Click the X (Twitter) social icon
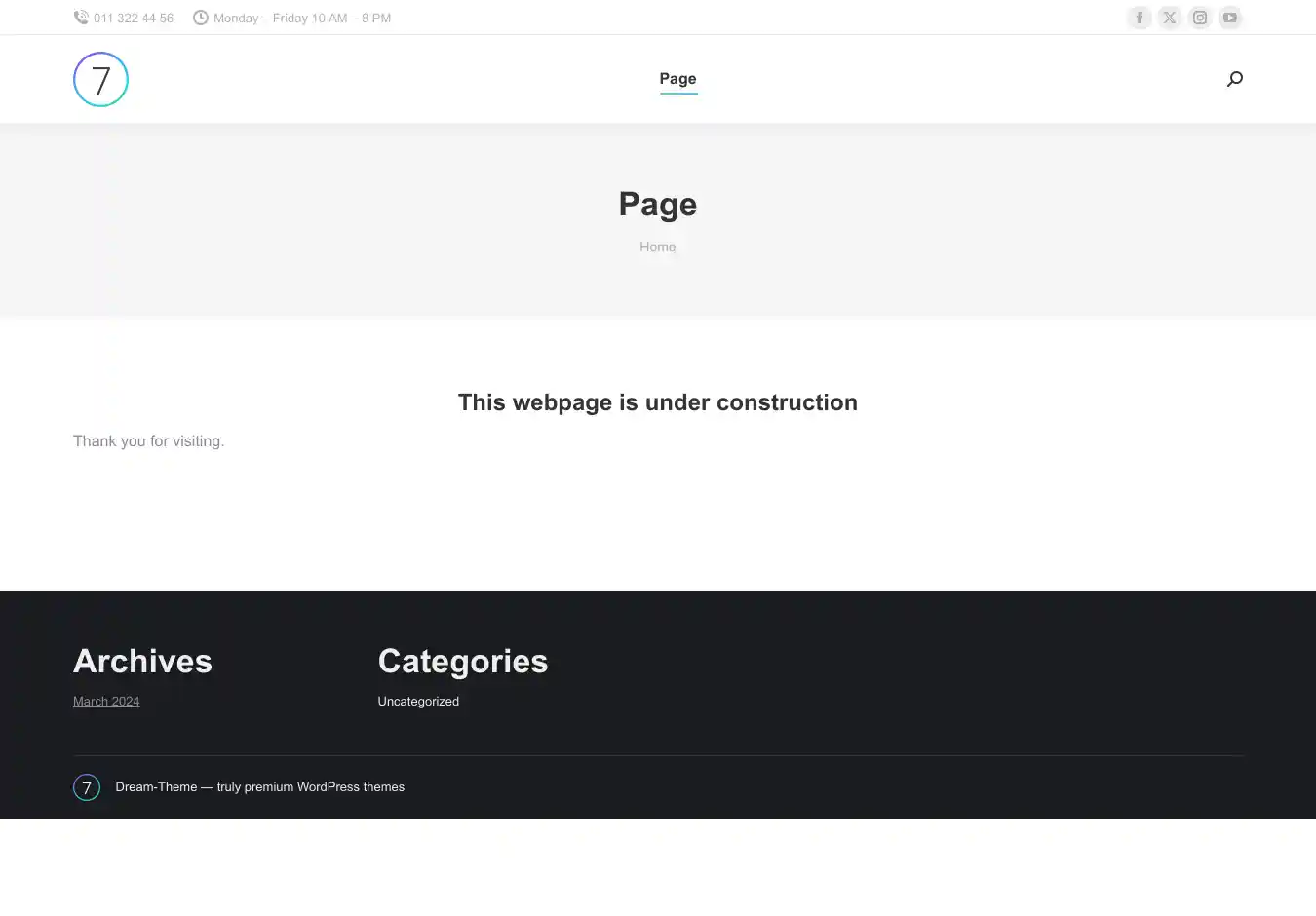This screenshot has height=916, width=1316. (1170, 18)
